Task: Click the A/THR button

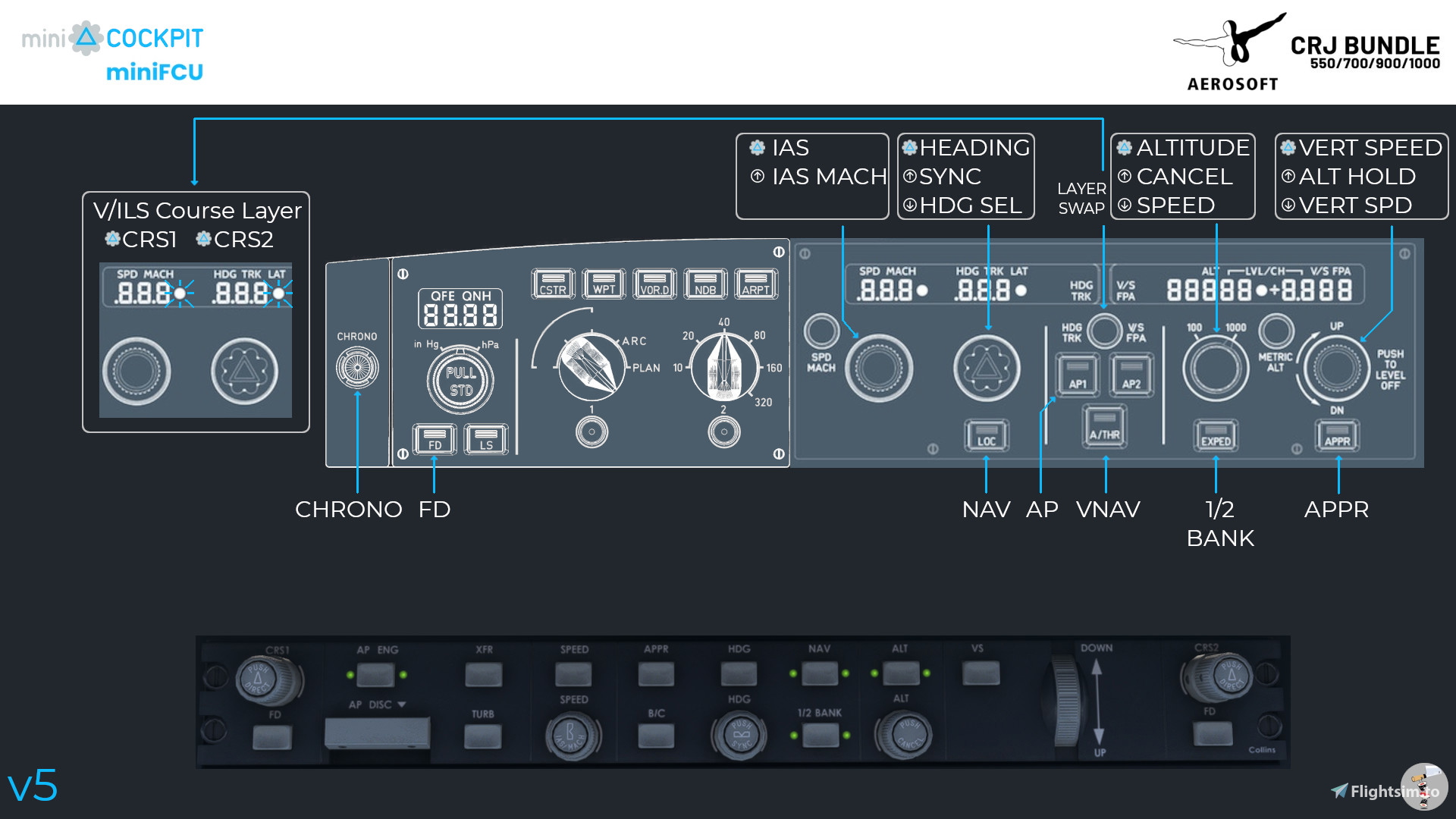Action: (1105, 426)
